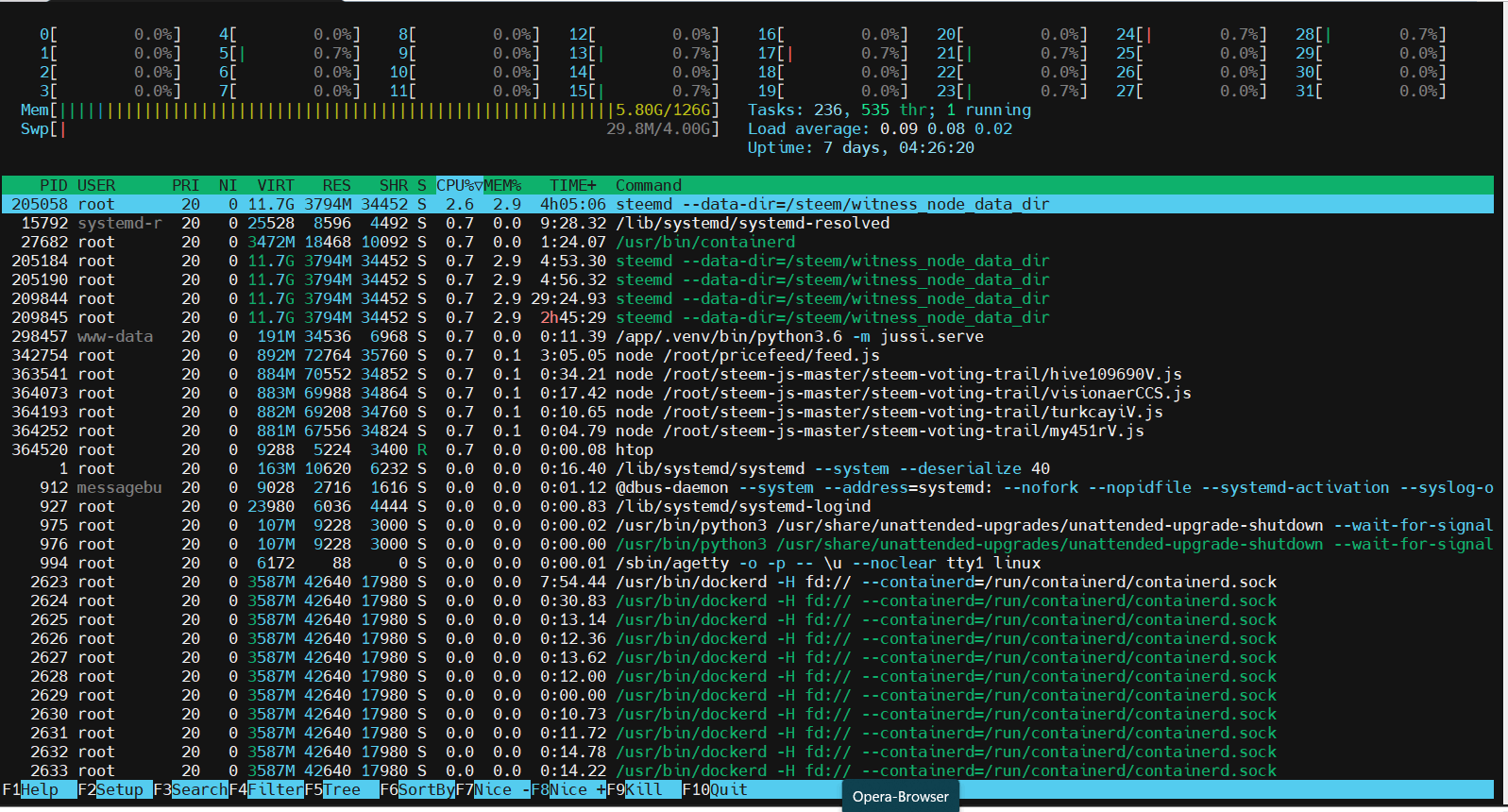
Task: Select the dockerd row PID 2623
Action: pos(748,582)
